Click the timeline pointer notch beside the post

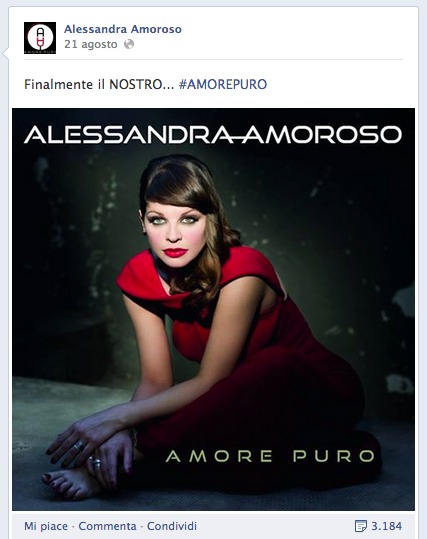(x=5, y=54)
